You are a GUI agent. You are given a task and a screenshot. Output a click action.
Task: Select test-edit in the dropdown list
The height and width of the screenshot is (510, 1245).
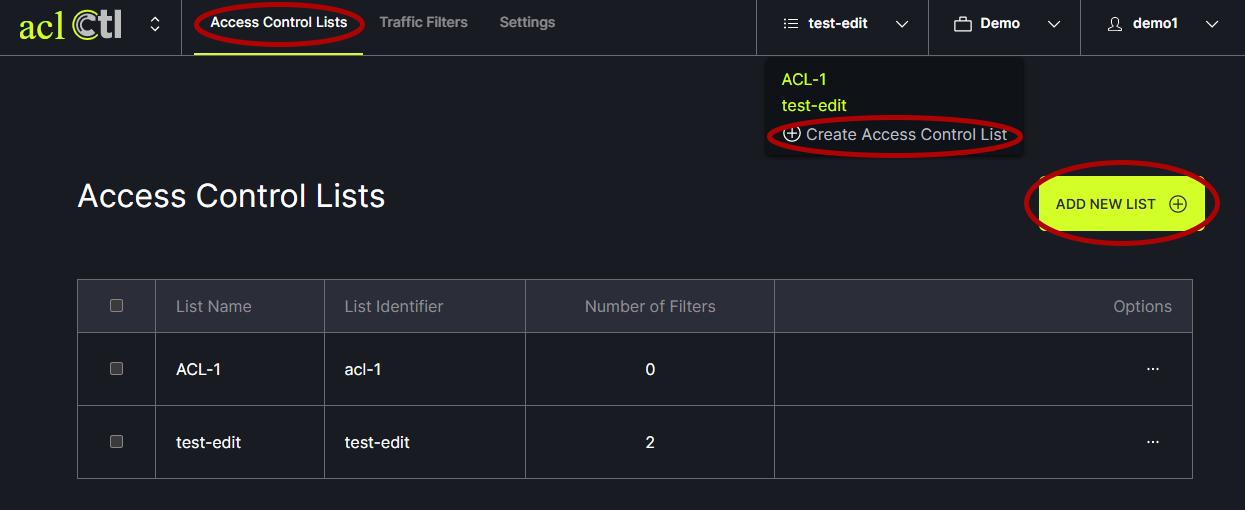[x=814, y=105]
